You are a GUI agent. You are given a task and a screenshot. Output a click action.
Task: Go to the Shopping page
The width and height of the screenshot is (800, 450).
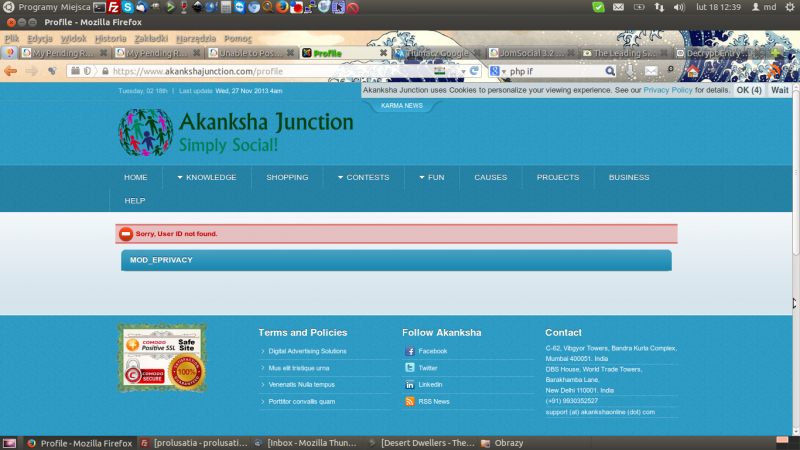tap(287, 177)
